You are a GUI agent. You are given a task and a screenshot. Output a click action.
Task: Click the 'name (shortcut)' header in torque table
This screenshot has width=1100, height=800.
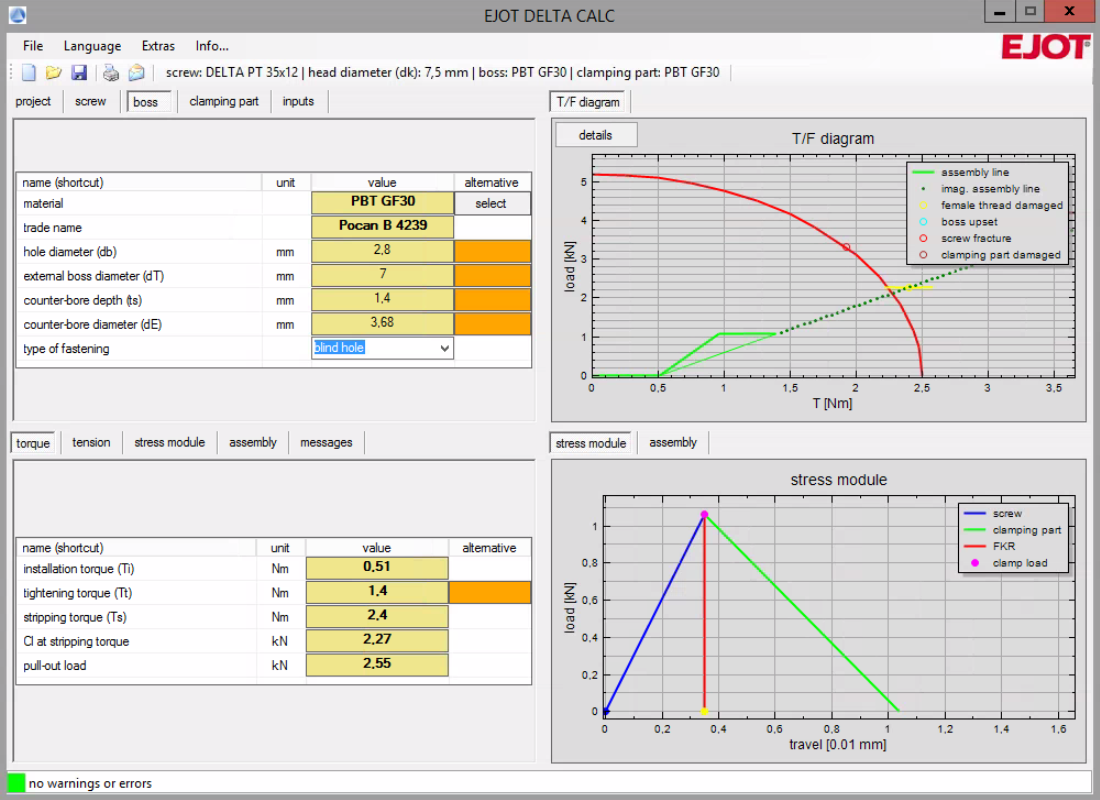[63, 548]
